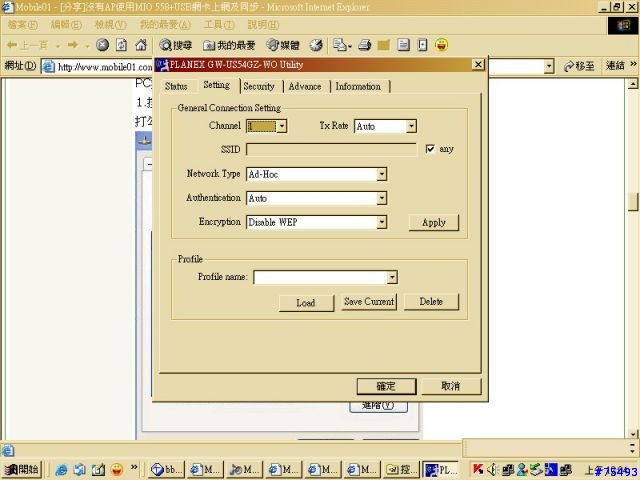The image size is (640, 480).
Task: Click the Mail icon in Internet Explorer toolbar
Action: (340, 45)
